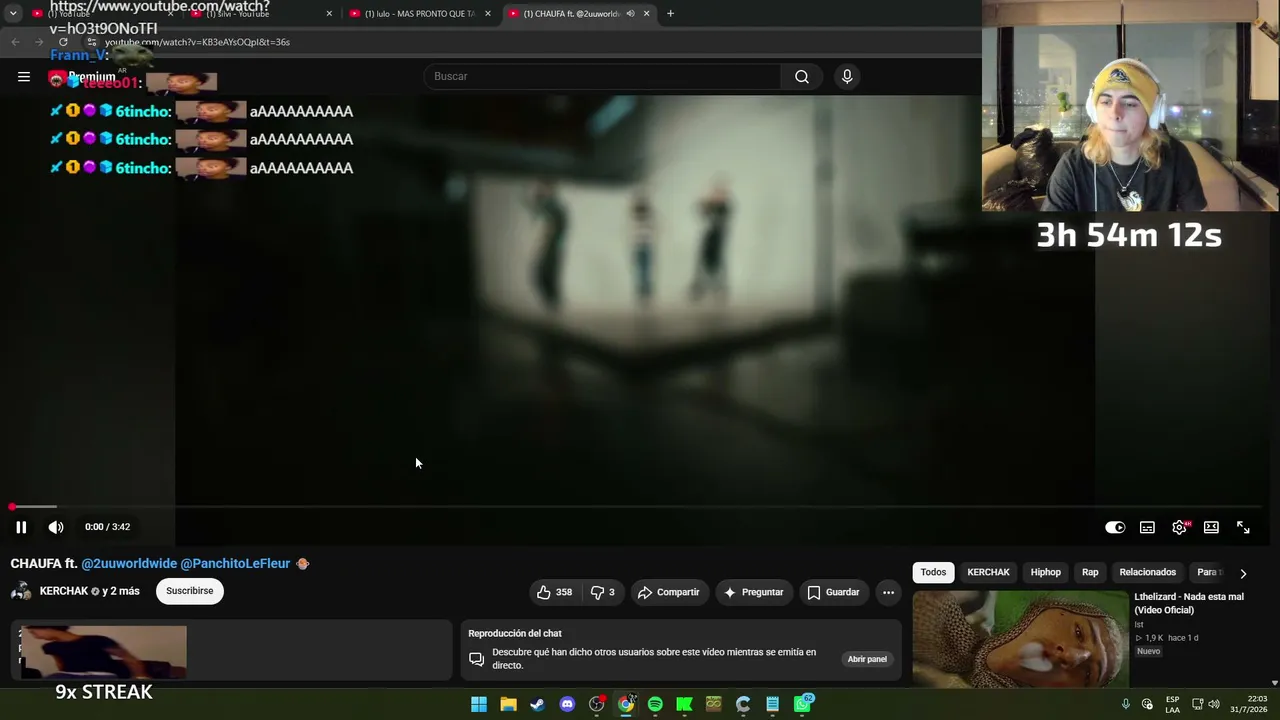
Task: Switch to the lulo - MAS PRONTO browser tab
Action: 418,14
